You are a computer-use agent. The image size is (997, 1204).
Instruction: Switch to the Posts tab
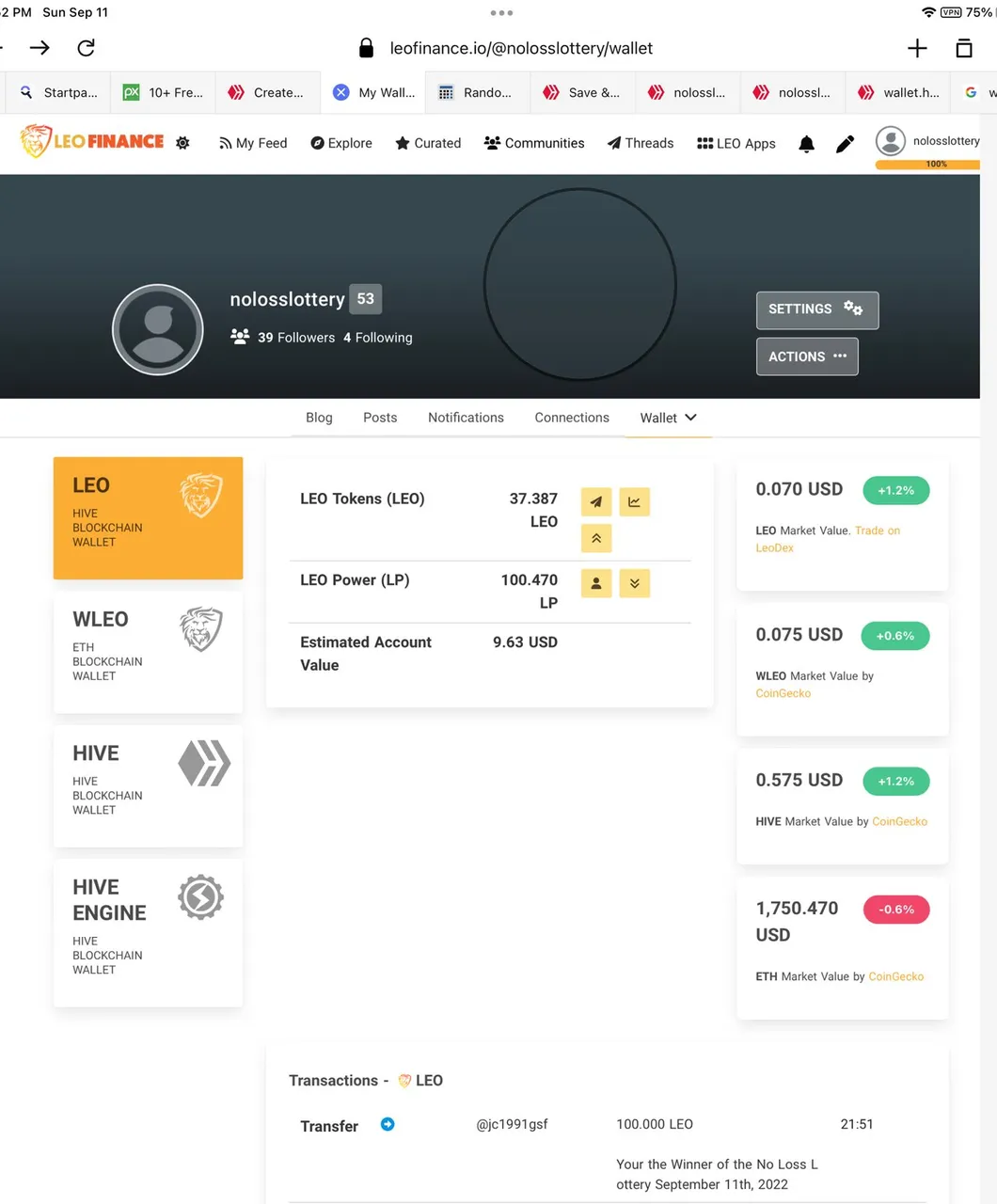click(380, 418)
